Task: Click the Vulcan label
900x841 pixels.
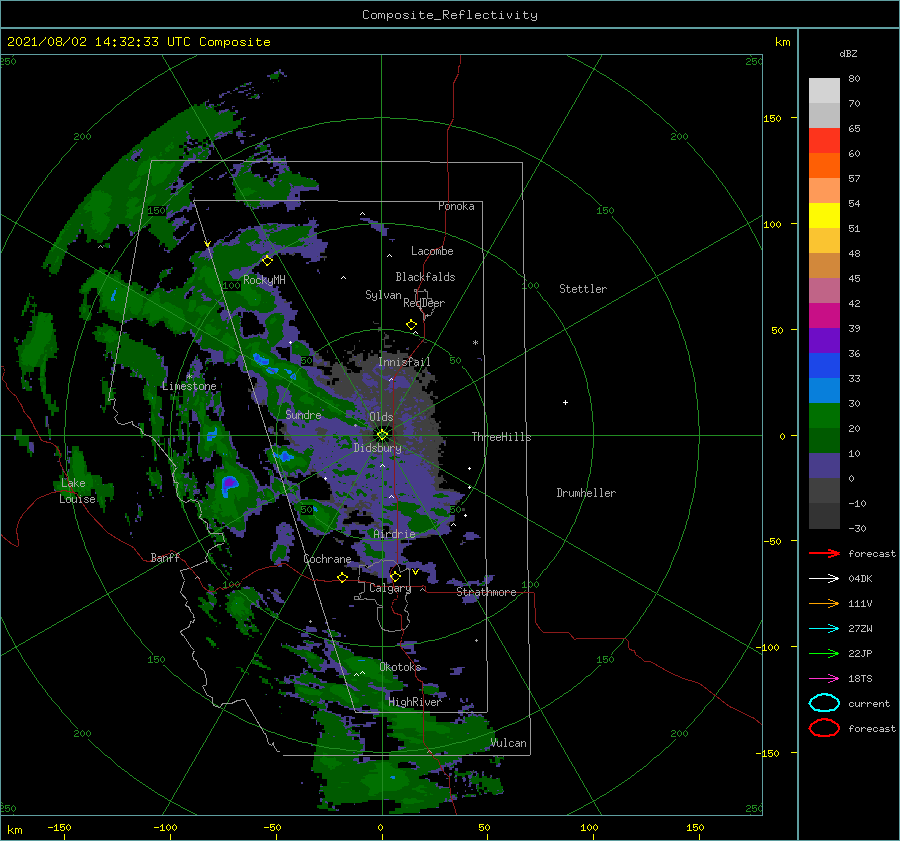Action: click(x=508, y=743)
